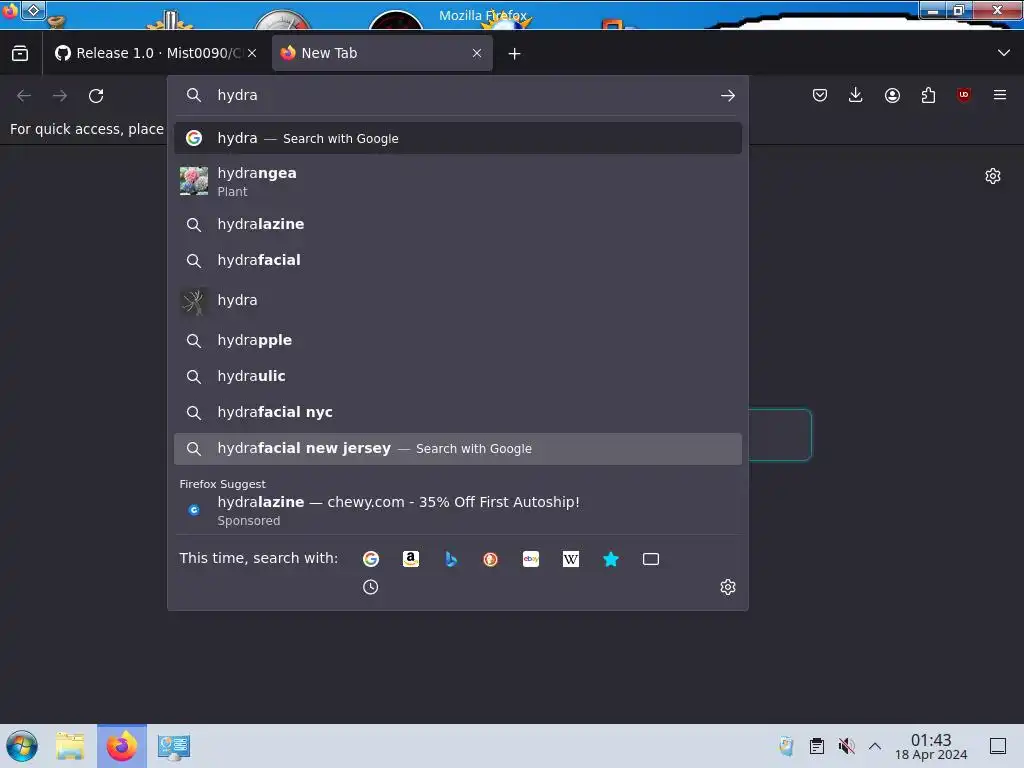The height and width of the screenshot is (768, 1024).
Task: Search bookmarks using star icon
Action: (611, 559)
